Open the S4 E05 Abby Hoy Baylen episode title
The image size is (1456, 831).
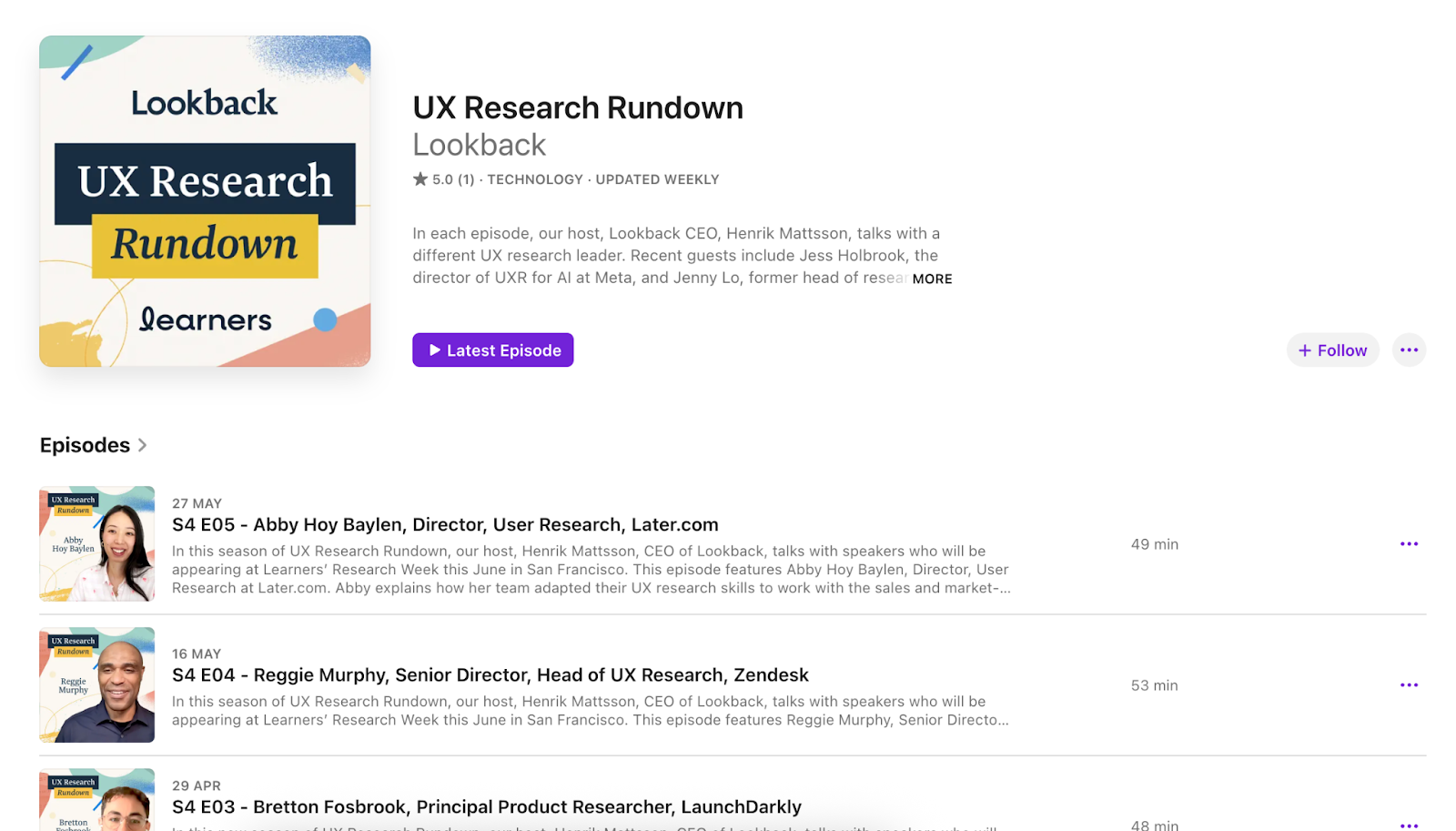point(445,524)
